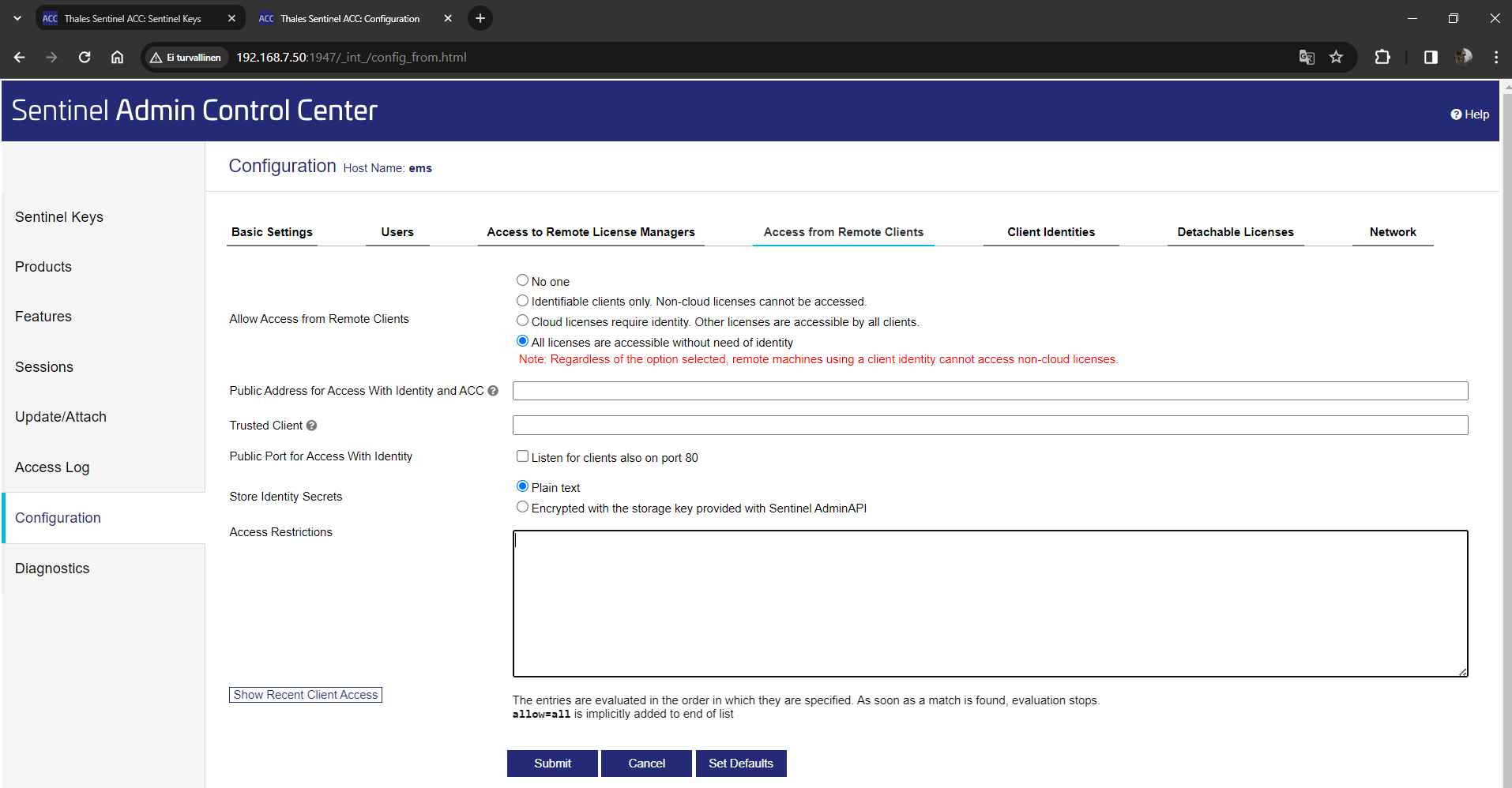This screenshot has width=1512, height=788.
Task: Select Identifiable clients only option
Action: tap(522, 301)
